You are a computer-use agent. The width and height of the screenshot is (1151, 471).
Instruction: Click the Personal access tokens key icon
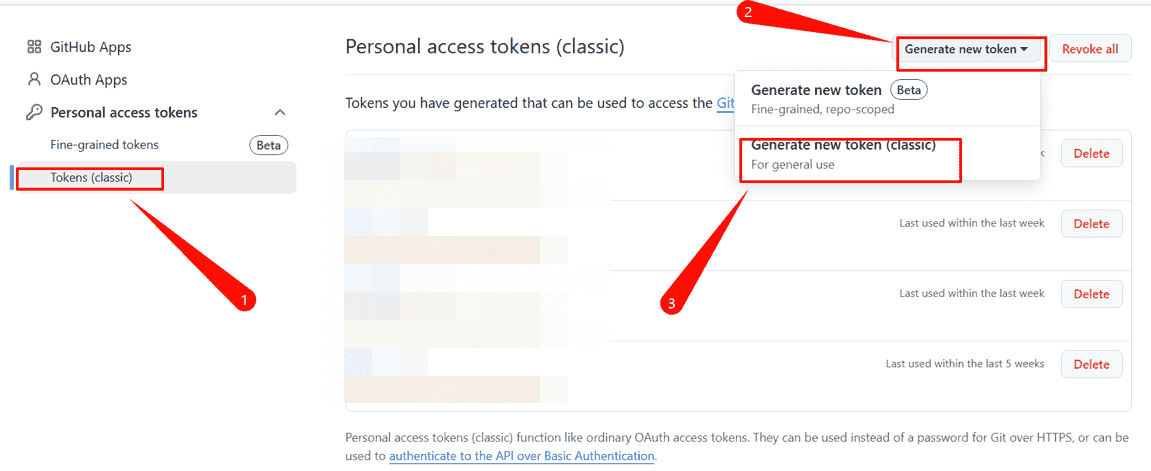(34, 112)
